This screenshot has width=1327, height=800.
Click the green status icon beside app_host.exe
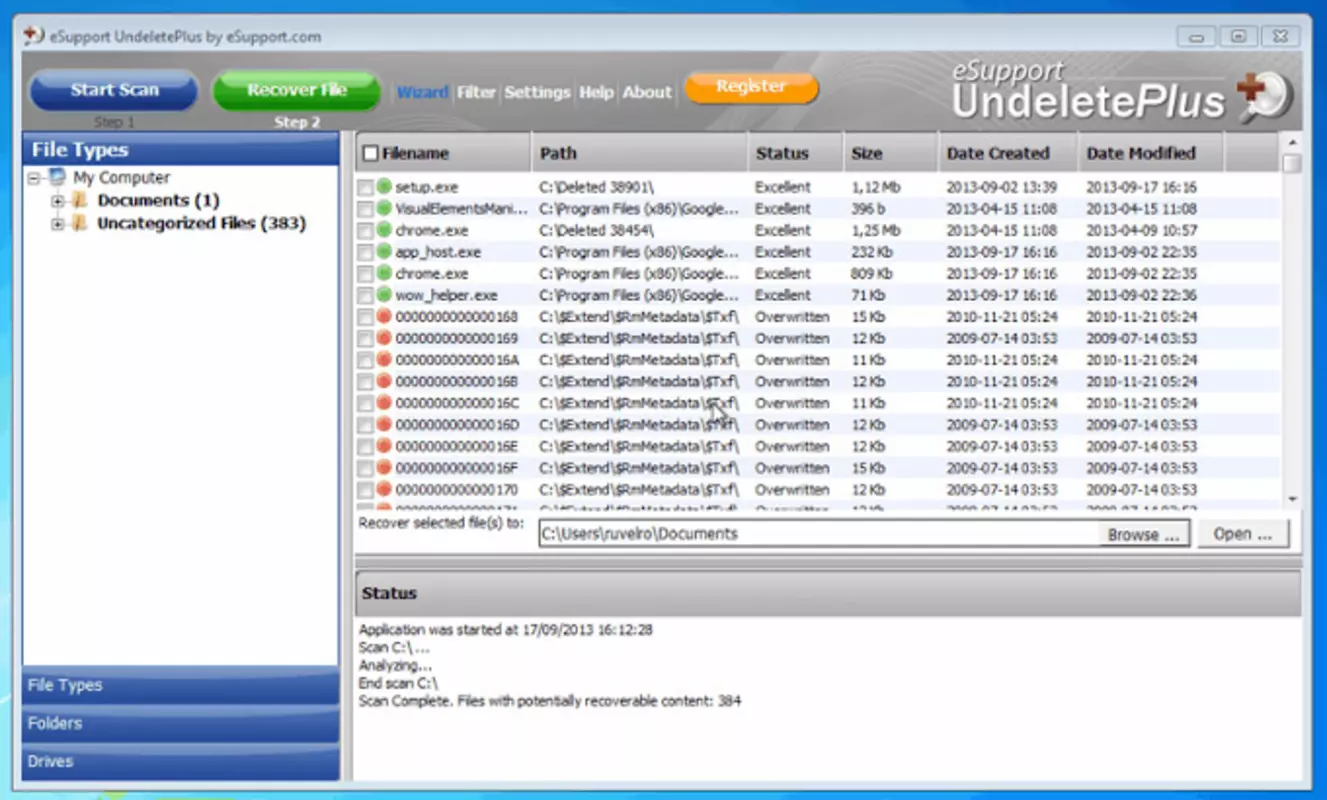[384, 252]
